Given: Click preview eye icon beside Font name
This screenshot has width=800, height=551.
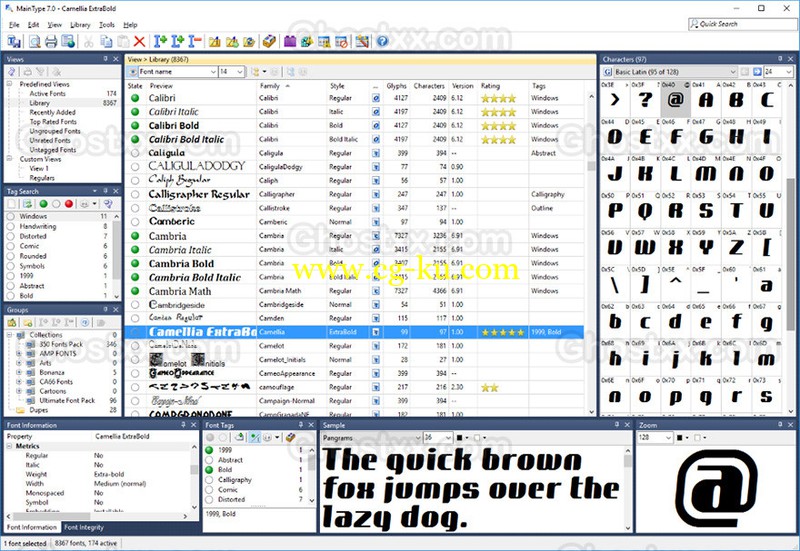Looking at the screenshot, I should pos(133,72).
